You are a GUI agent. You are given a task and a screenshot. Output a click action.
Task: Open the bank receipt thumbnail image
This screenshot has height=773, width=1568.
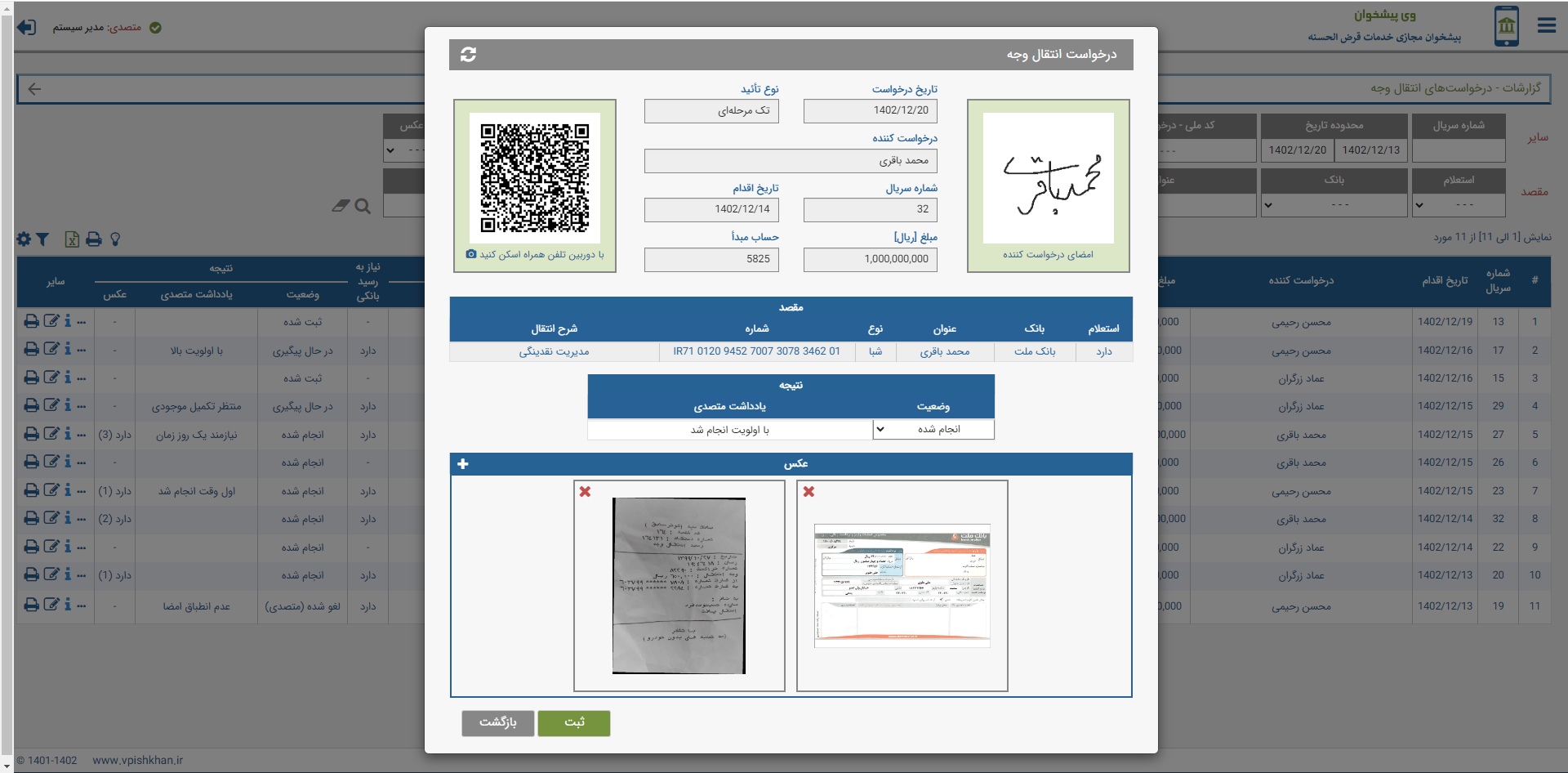902,586
